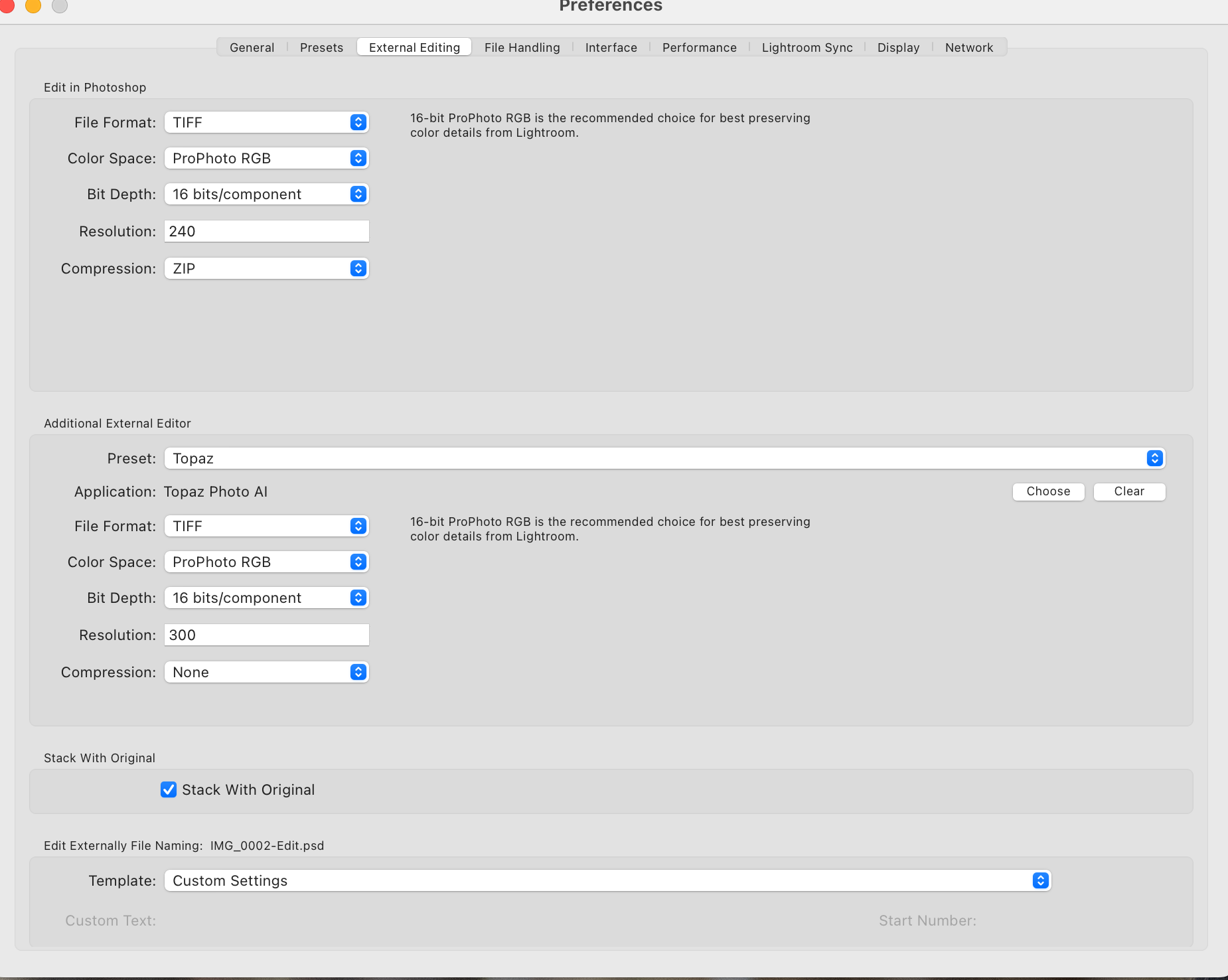Open the Bit Depth dropdown under Edit in Photoshop

[266, 194]
